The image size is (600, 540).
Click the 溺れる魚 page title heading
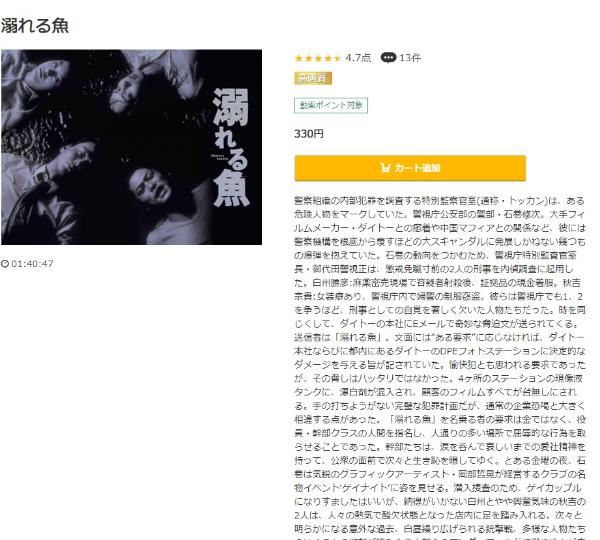[34, 26]
